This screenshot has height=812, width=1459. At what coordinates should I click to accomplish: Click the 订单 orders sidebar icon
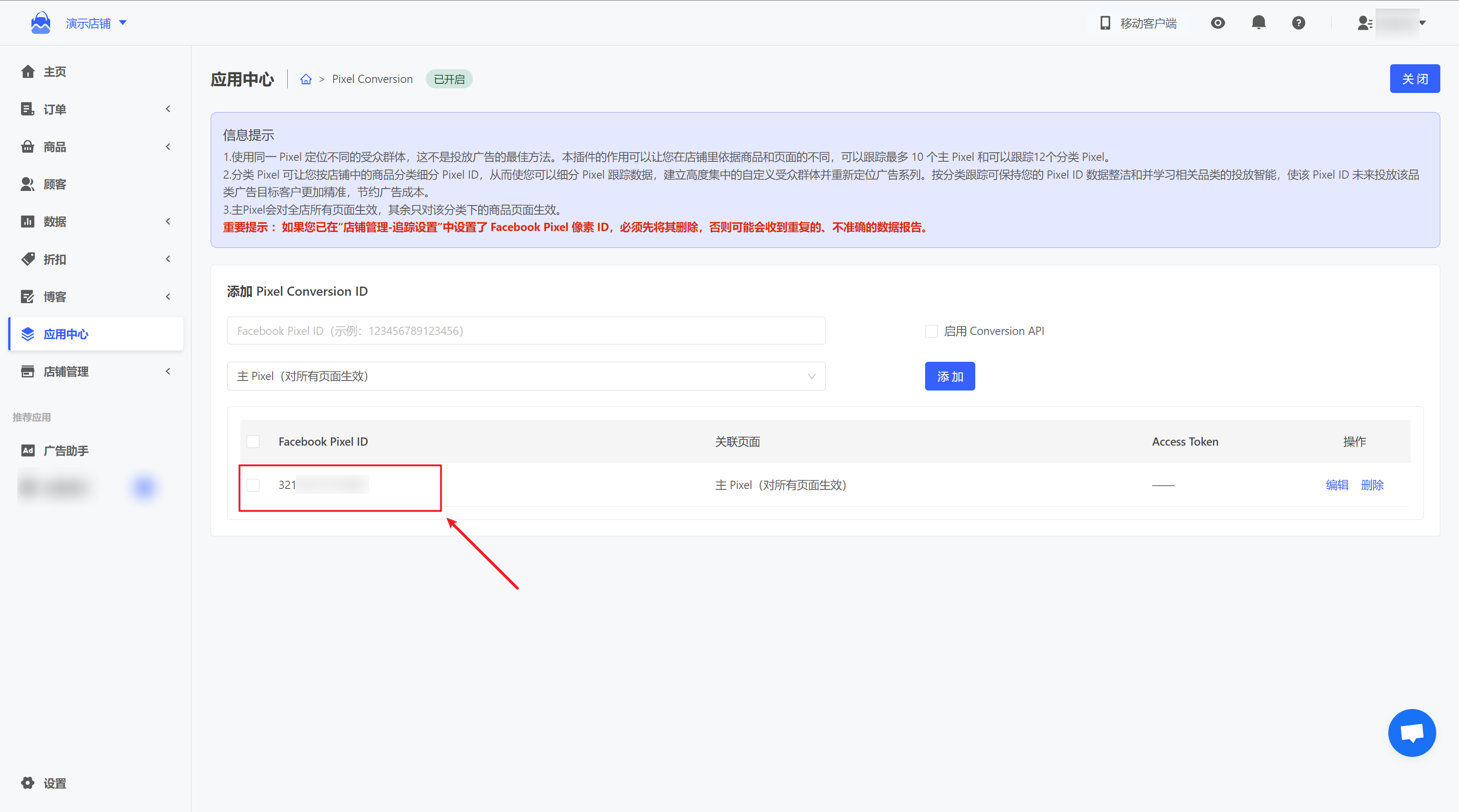pyautogui.click(x=28, y=108)
